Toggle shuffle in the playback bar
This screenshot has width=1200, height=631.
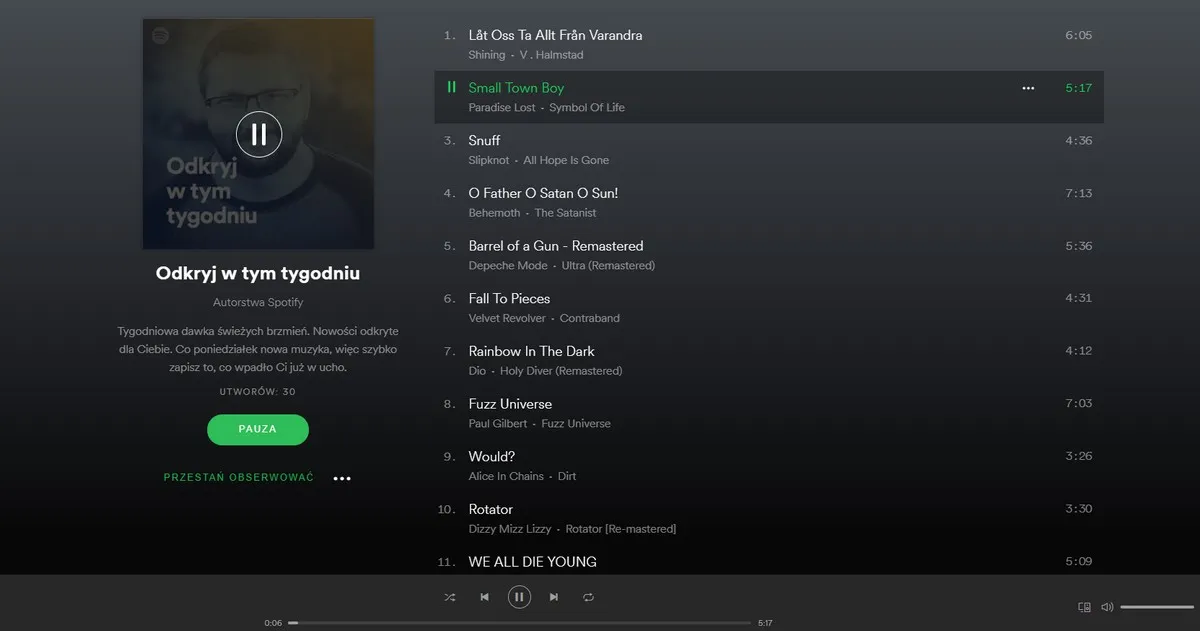click(450, 597)
